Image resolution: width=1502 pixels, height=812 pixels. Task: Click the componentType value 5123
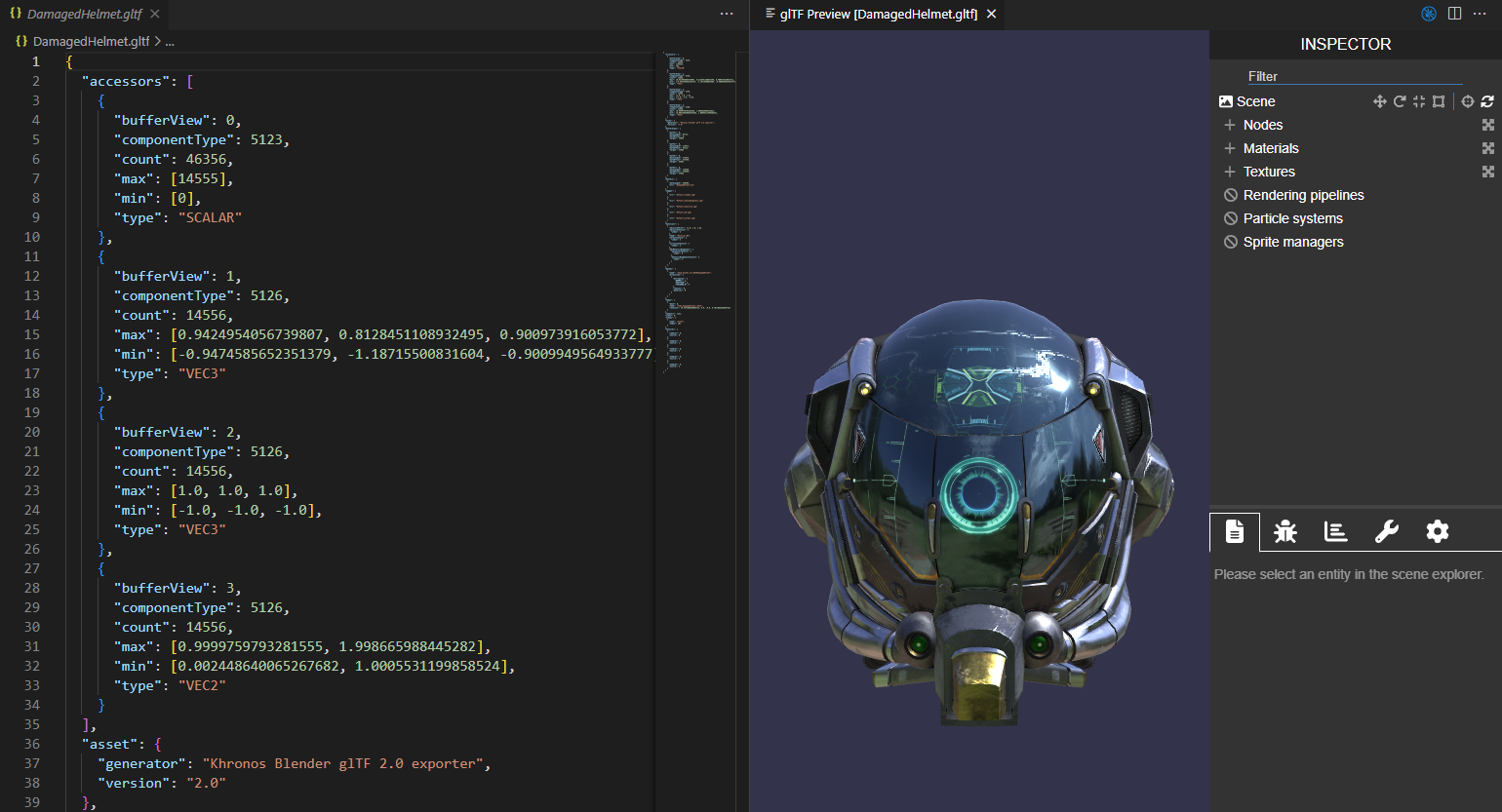click(x=266, y=139)
